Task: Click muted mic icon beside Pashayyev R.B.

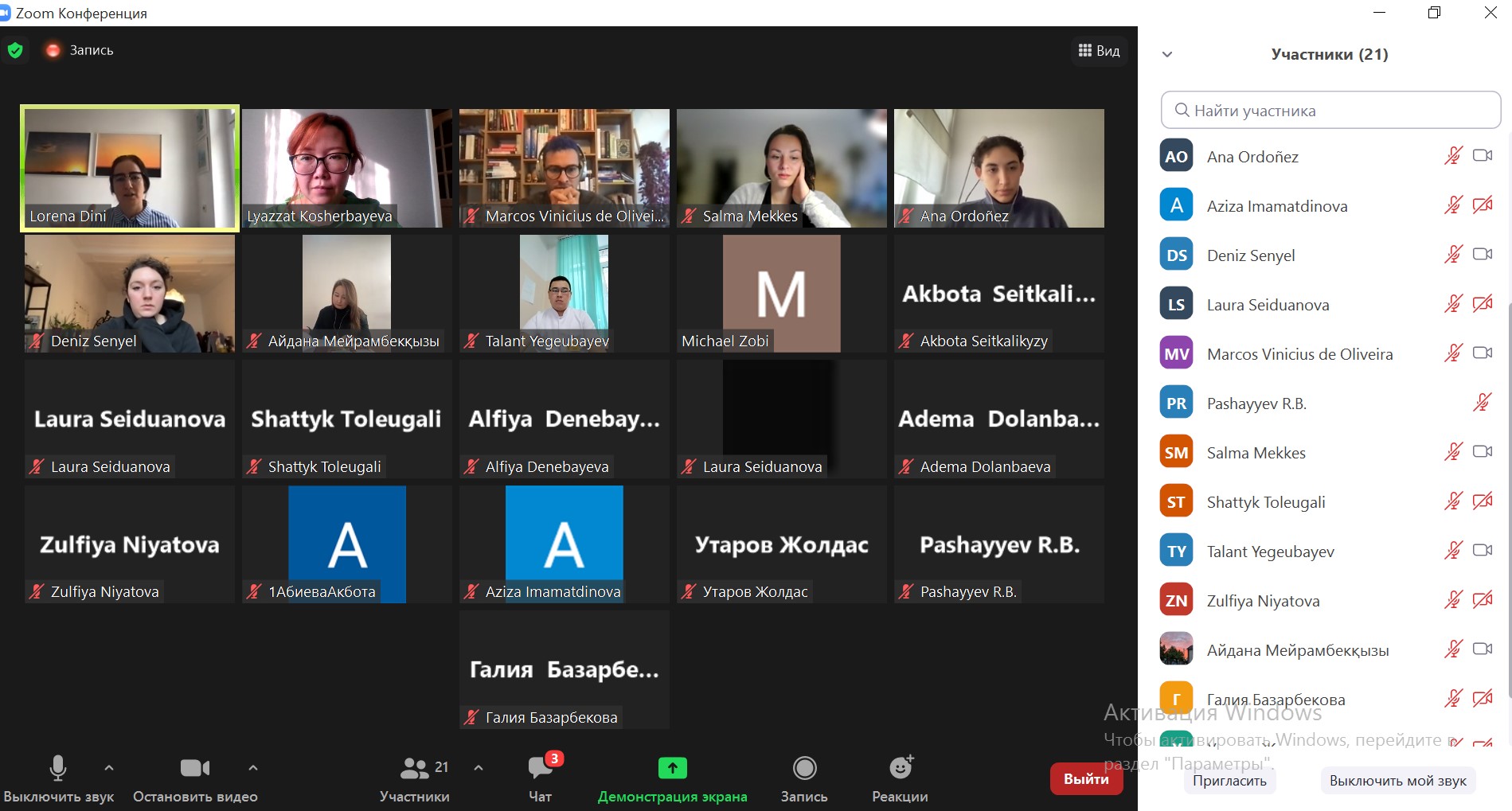Action: click(x=1482, y=403)
